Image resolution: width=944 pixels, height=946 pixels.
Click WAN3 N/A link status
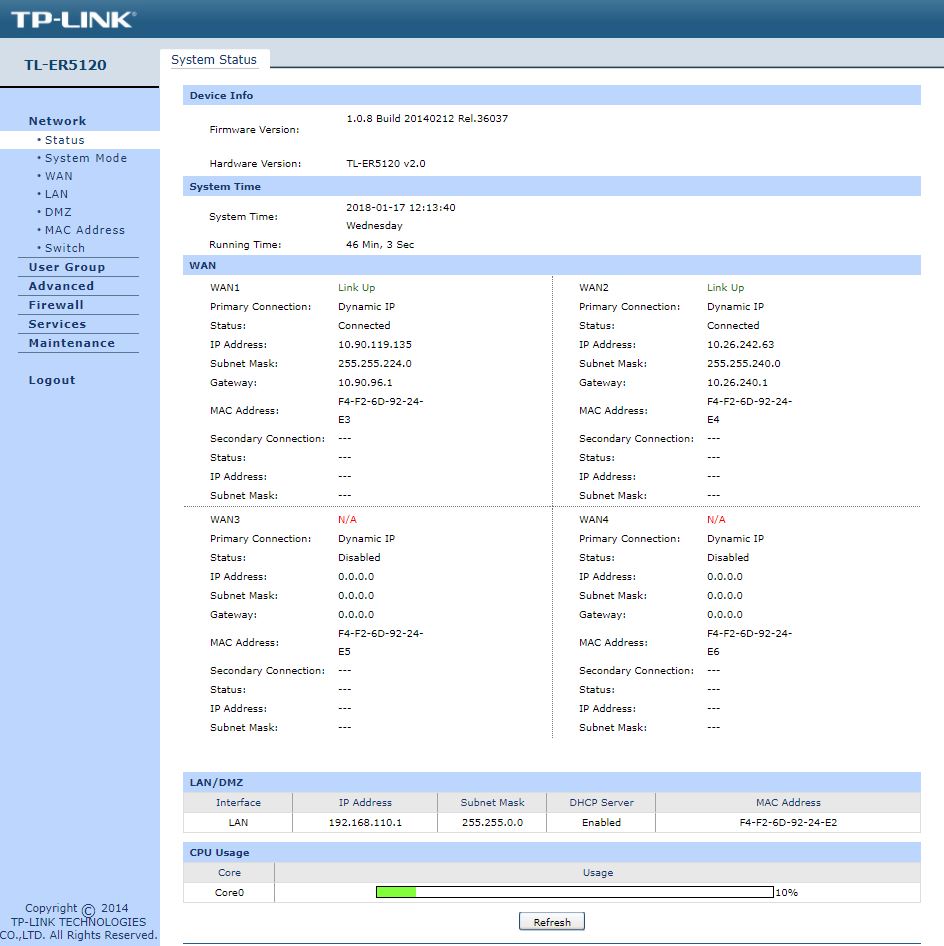pyautogui.click(x=347, y=519)
